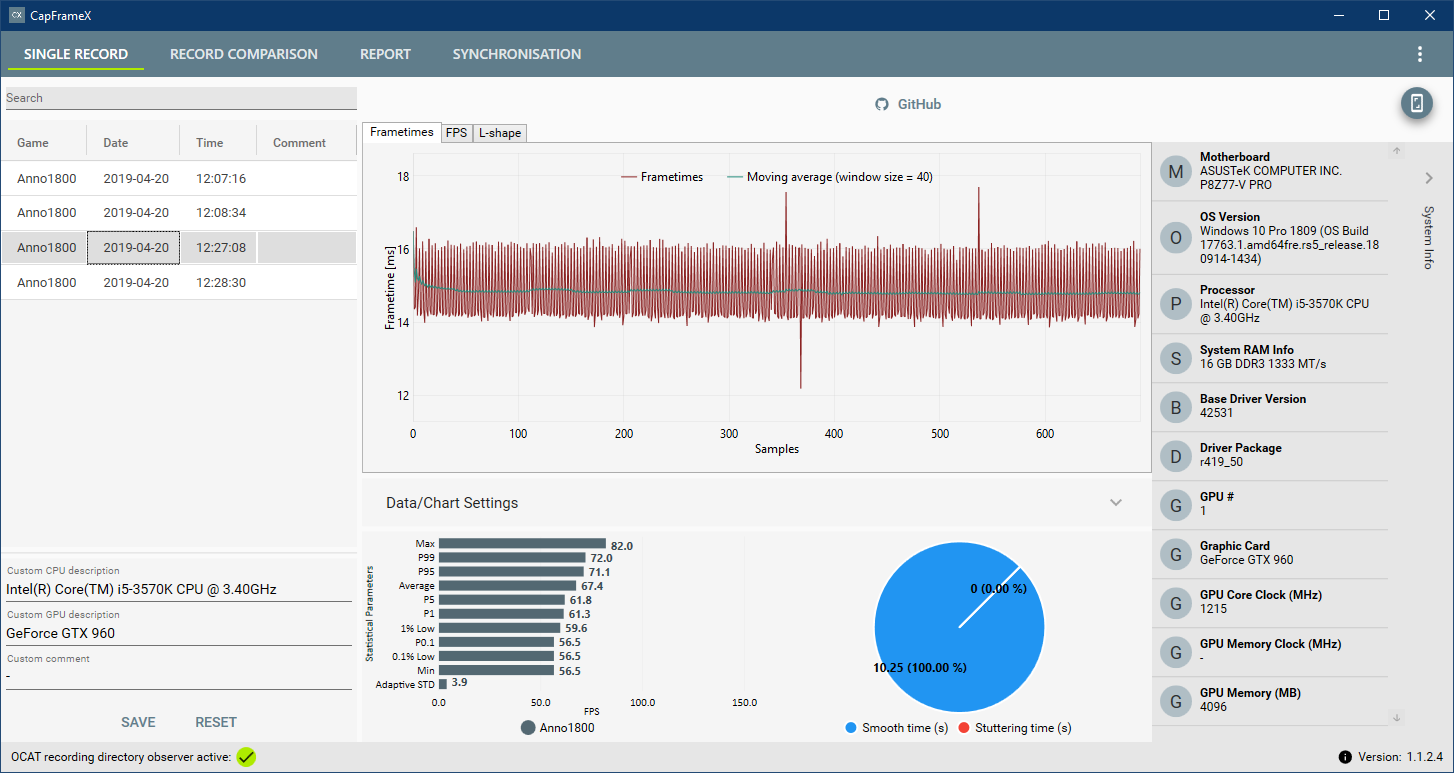This screenshot has height=773, width=1454.
Task: Select the record with time 12:08:34
Action: point(179,213)
